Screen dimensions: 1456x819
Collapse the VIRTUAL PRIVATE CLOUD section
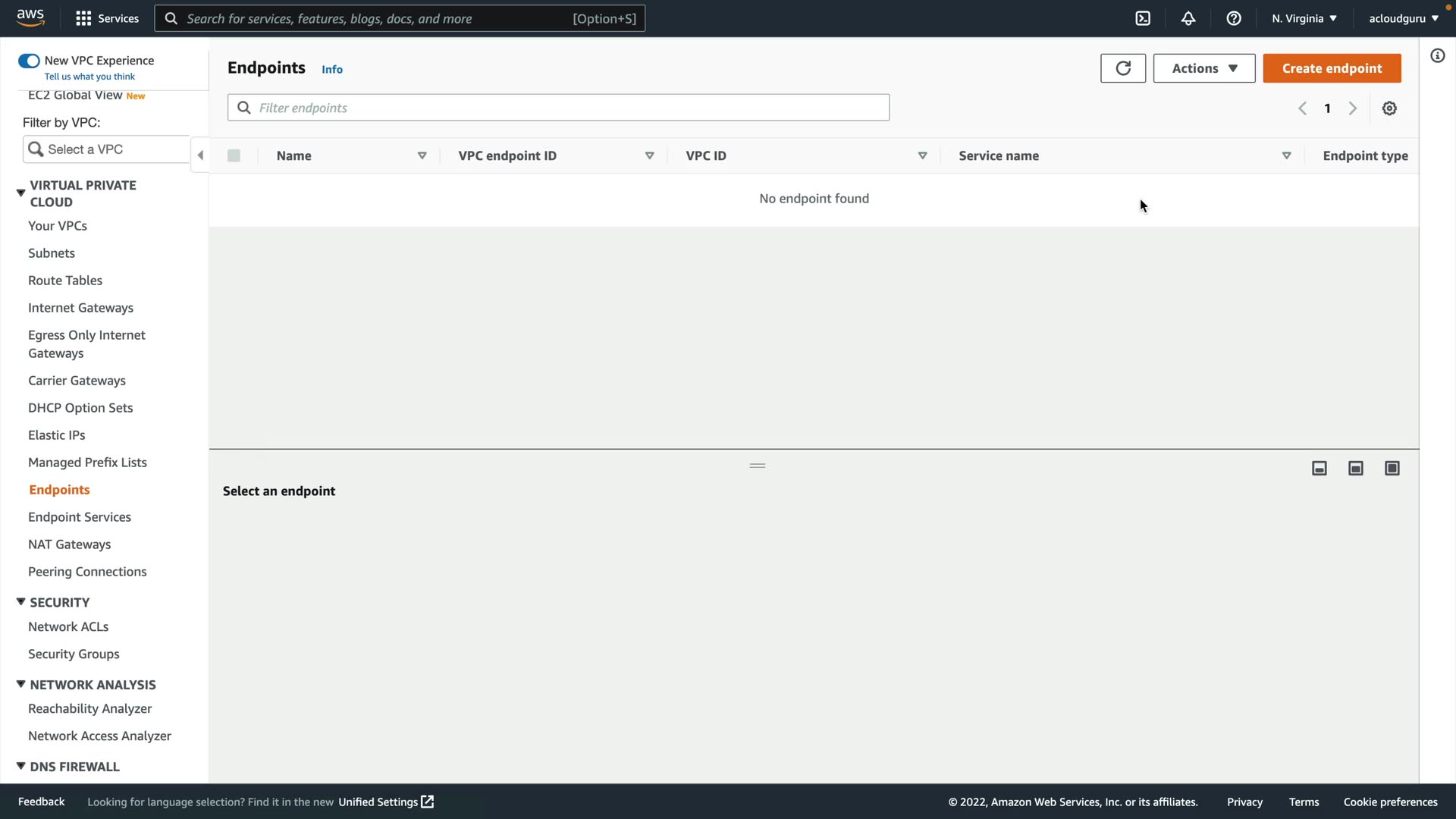pos(21,193)
